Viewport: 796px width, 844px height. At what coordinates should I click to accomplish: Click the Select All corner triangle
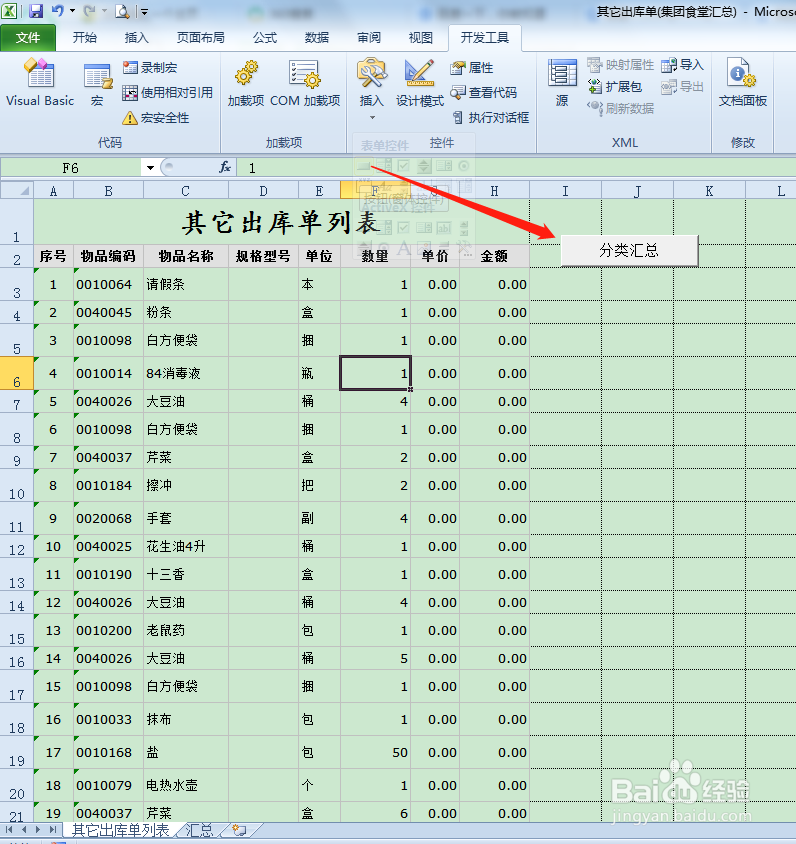pos(17,191)
